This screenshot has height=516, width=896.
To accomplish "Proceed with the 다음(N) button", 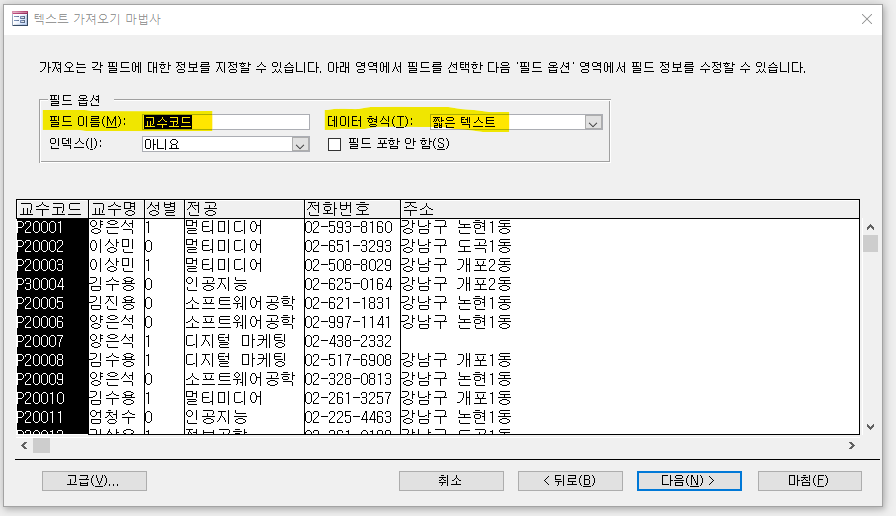I will coord(689,481).
